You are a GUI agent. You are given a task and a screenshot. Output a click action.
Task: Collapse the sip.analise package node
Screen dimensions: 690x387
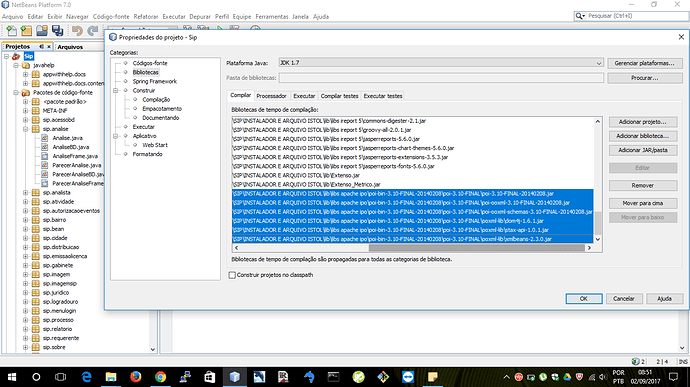pyautogui.click(x=26, y=129)
